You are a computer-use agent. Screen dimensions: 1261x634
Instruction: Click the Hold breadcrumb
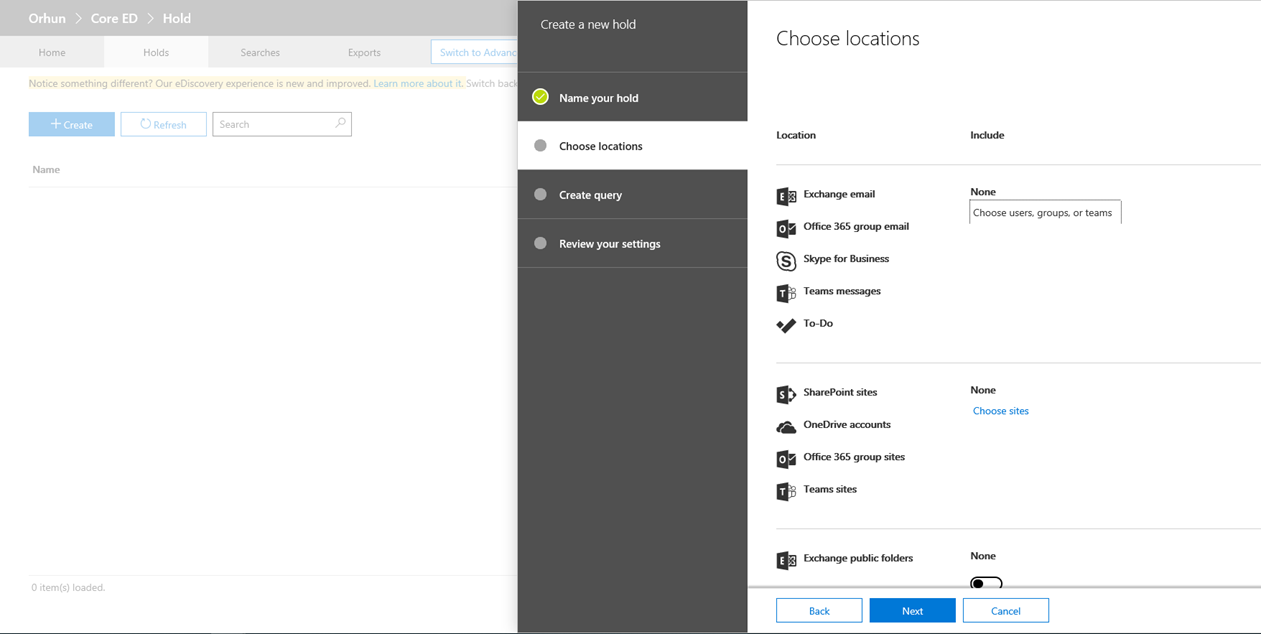click(x=176, y=18)
